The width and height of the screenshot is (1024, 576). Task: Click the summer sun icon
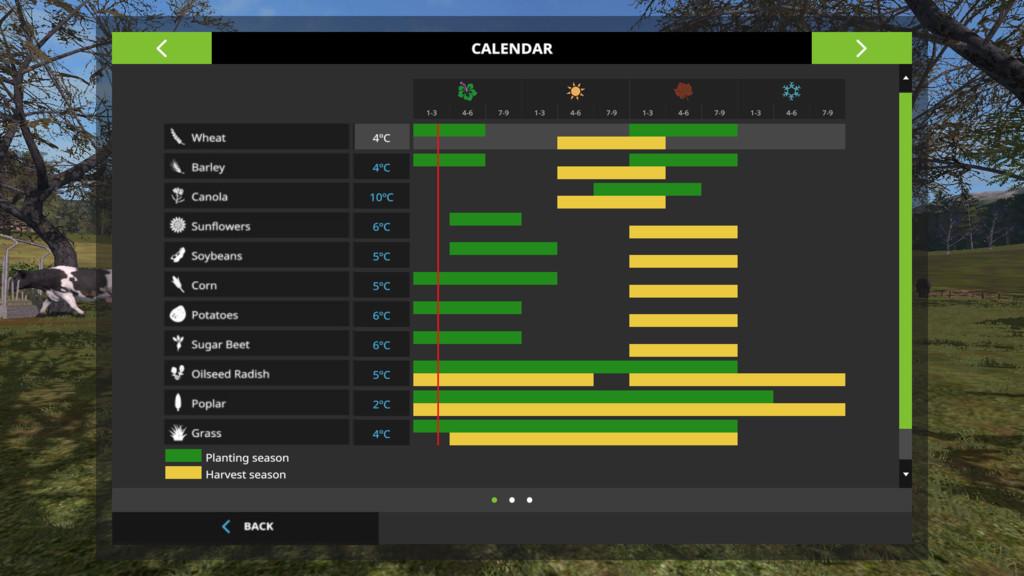coord(575,92)
